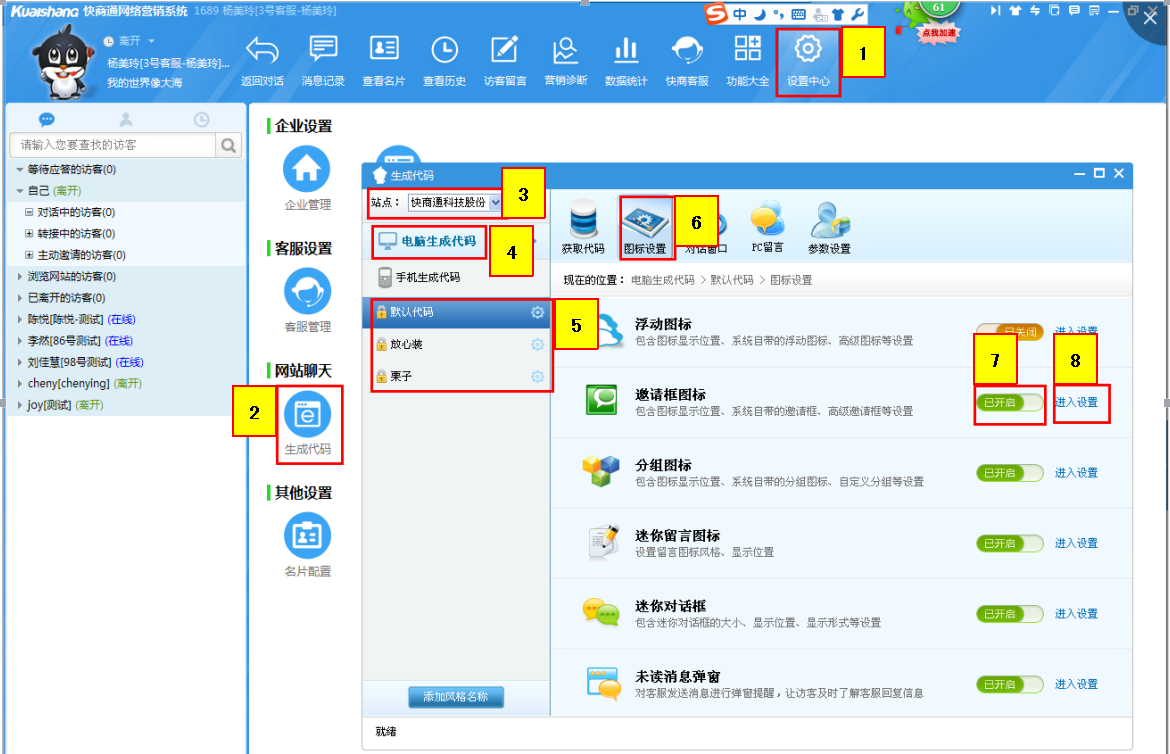Select the PC留言 icon in toolbar
This screenshot has height=754, width=1170.
click(x=766, y=220)
